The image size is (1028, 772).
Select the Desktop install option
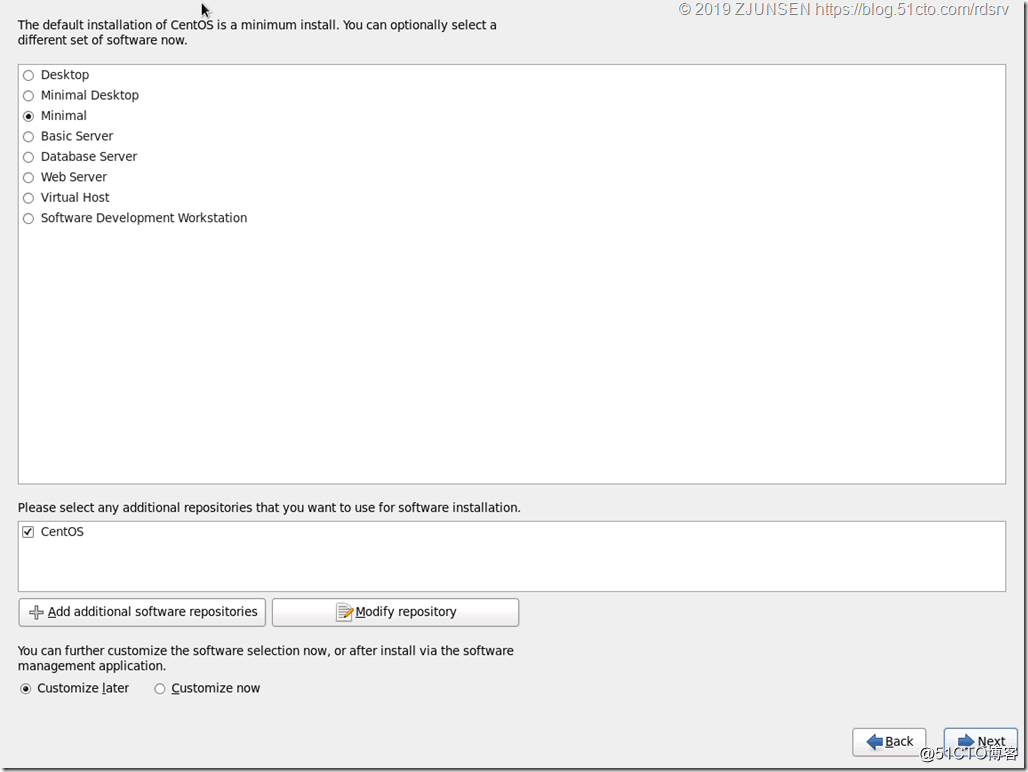(28, 75)
